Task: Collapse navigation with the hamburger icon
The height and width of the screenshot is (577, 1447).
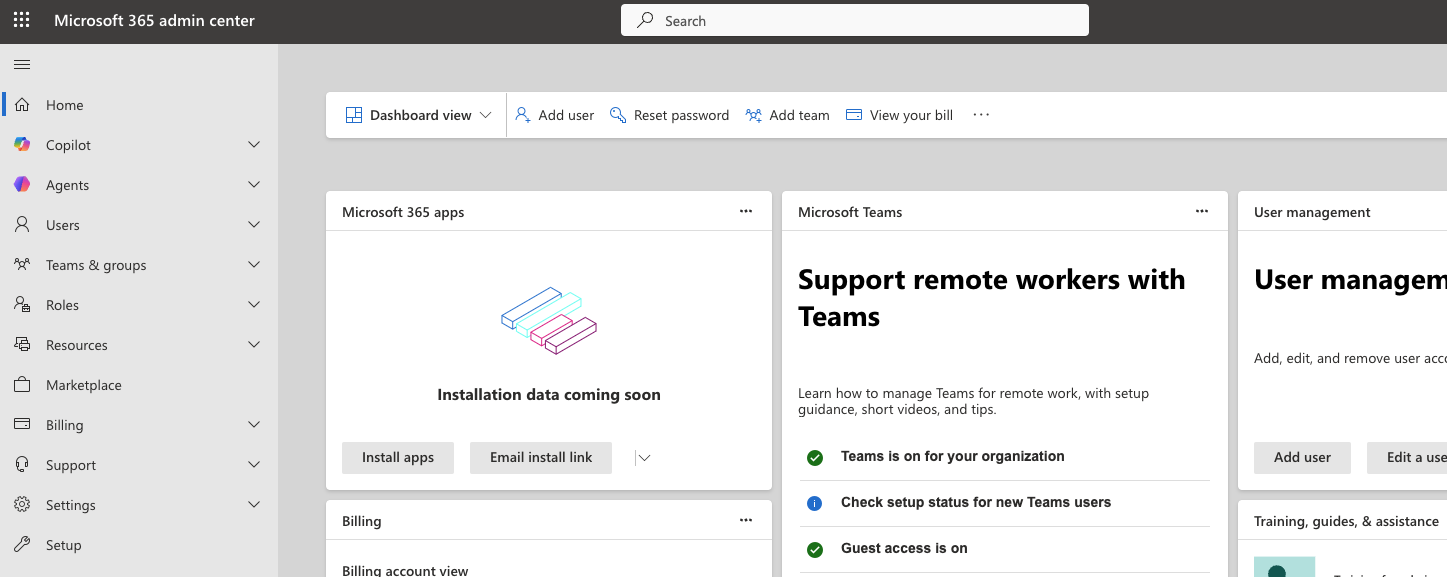Action: pos(21,64)
